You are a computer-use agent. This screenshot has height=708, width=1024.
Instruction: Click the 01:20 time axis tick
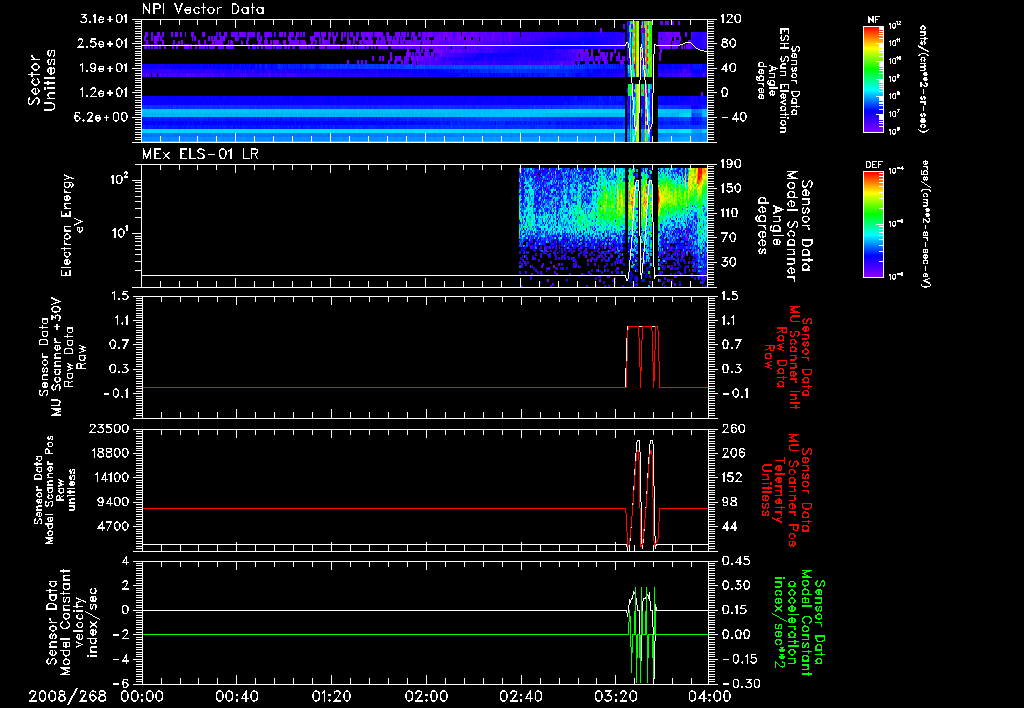click(331, 695)
